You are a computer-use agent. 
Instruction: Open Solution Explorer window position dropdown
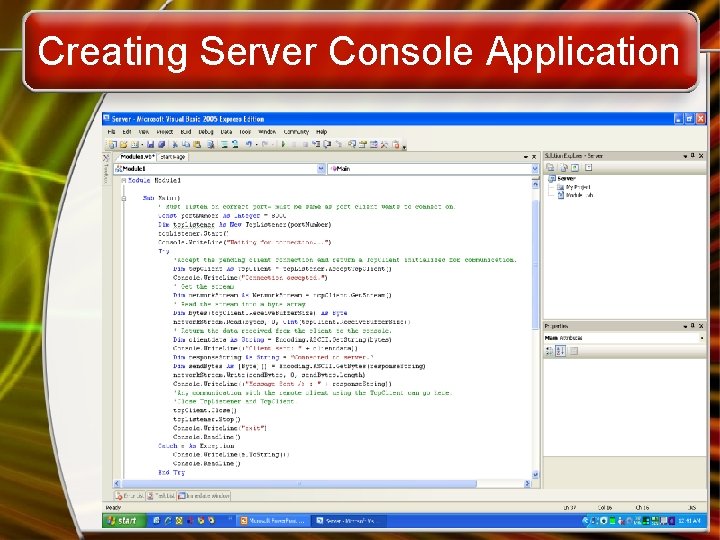(x=685, y=156)
